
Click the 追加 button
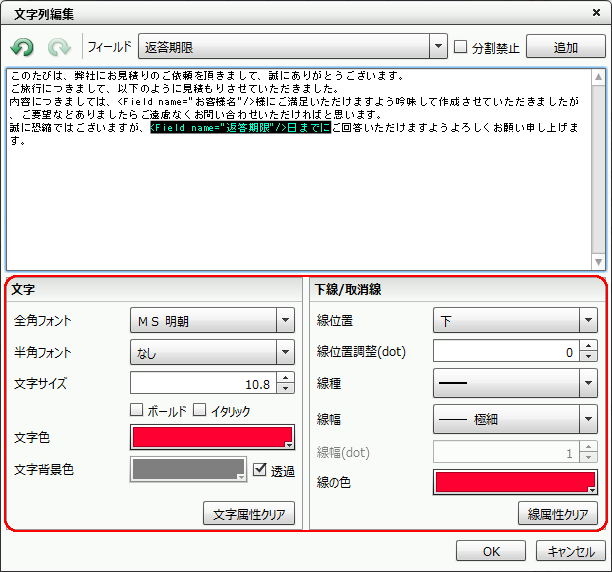point(566,46)
